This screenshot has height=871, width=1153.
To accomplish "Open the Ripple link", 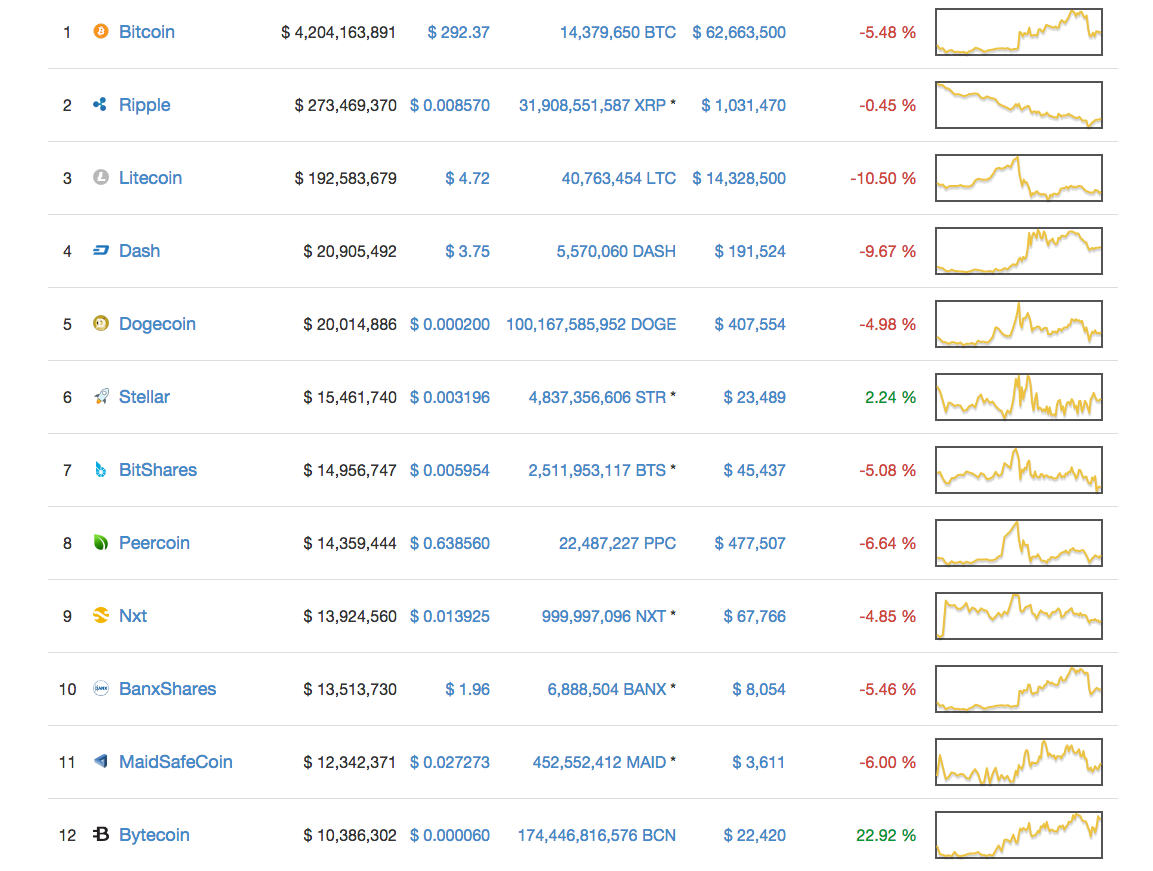I will tap(145, 105).
